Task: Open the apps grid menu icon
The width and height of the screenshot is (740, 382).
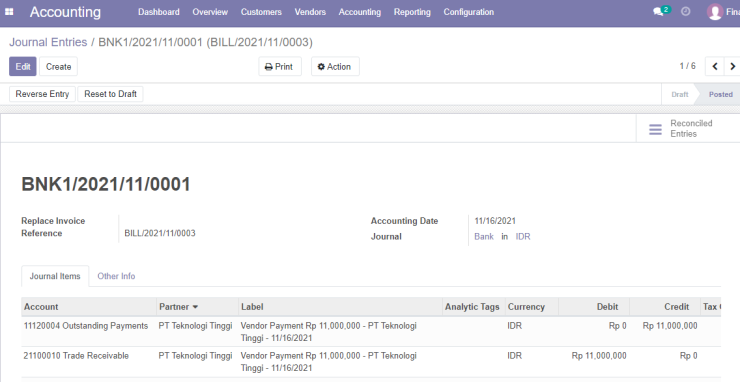Action: (x=9, y=12)
